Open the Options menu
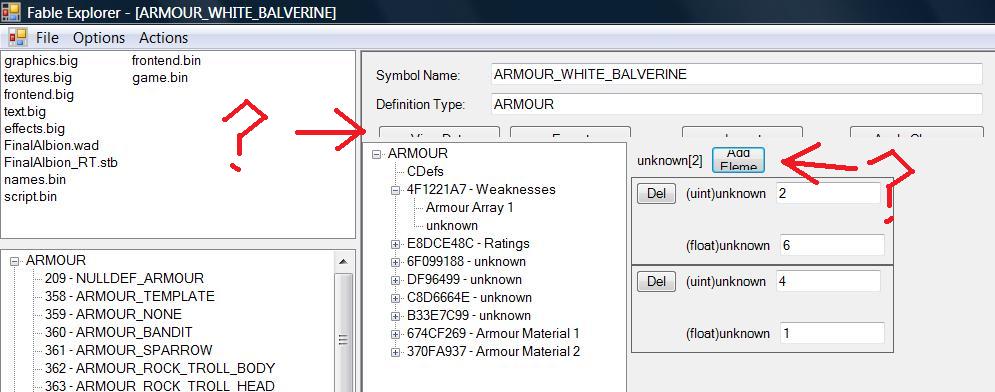This screenshot has height=392, width=995. pos(99,37)
